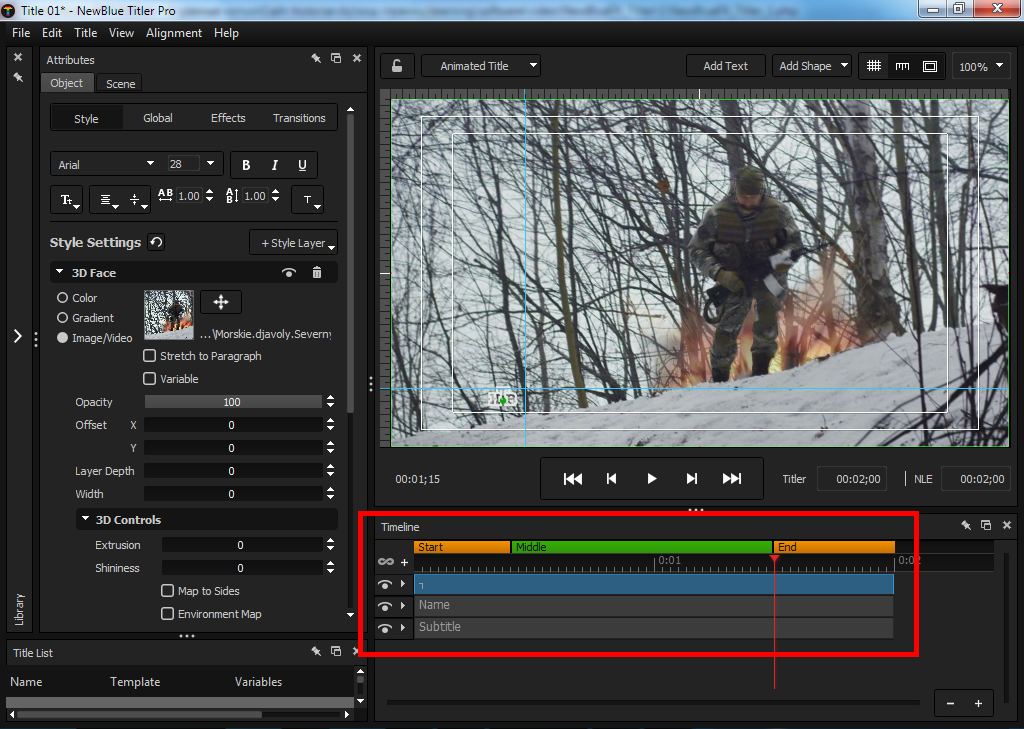Click the Add Text button
The width and height of the screenshot is (1024, 729).
pos(725,66)
